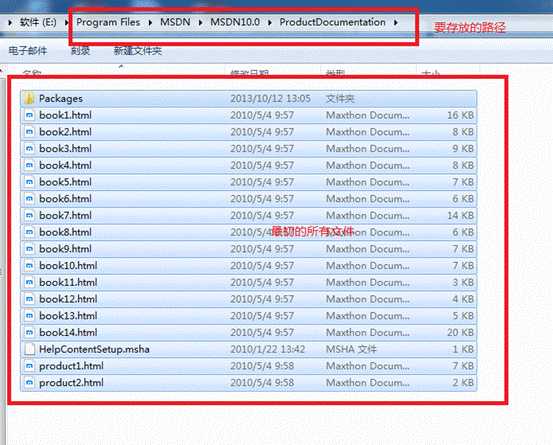Screen dimensions: 553x445
Task: Expand dropdown arrow after Program Files
Action: coord(150,23)
